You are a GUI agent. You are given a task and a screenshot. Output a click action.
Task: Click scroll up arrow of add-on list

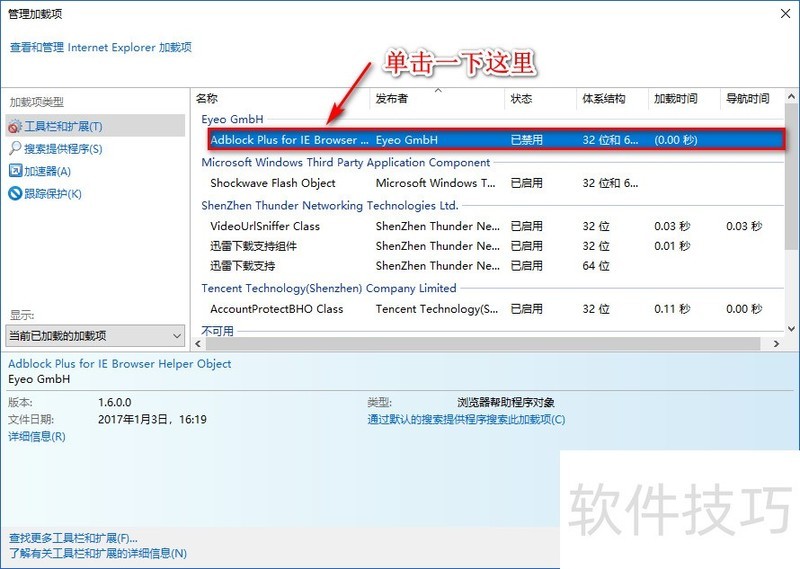[x=791, y=96]
